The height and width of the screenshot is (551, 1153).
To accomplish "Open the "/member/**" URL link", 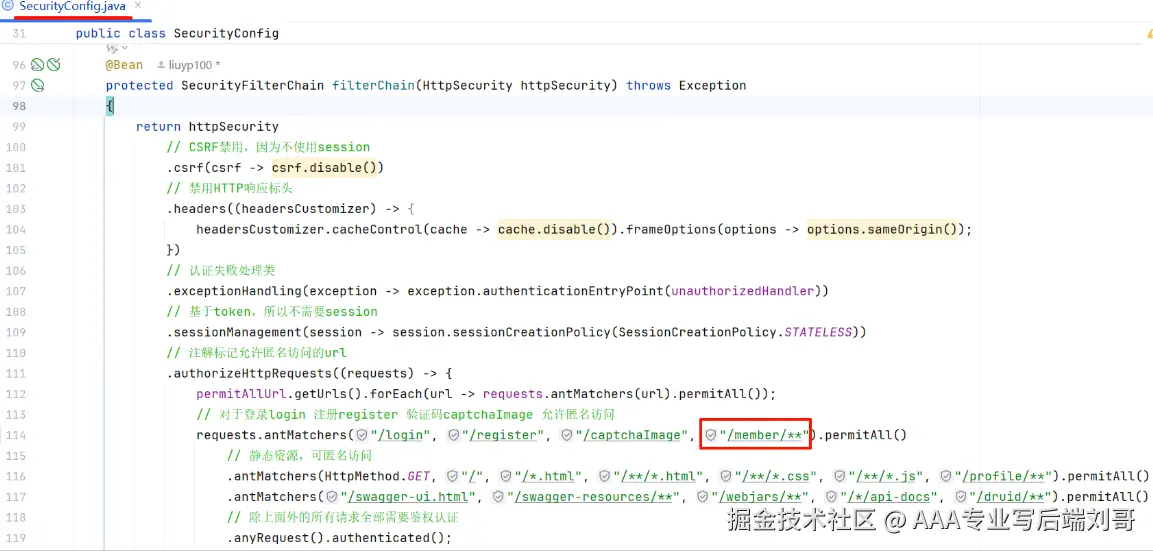I will [x=764, y=435].
